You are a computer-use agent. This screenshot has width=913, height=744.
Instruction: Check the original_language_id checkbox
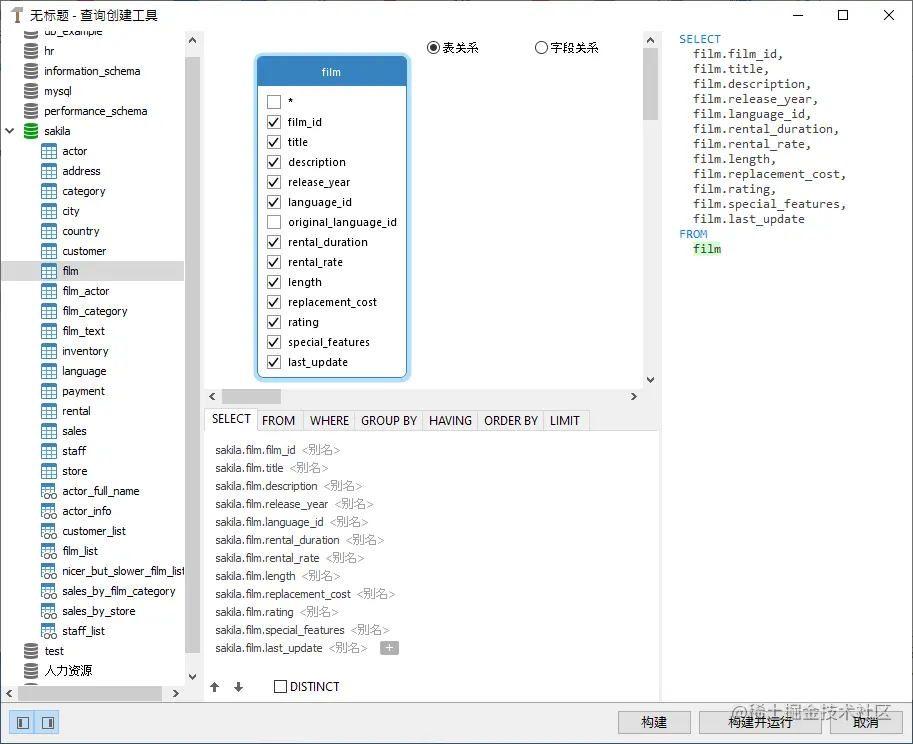click(274, 222)
